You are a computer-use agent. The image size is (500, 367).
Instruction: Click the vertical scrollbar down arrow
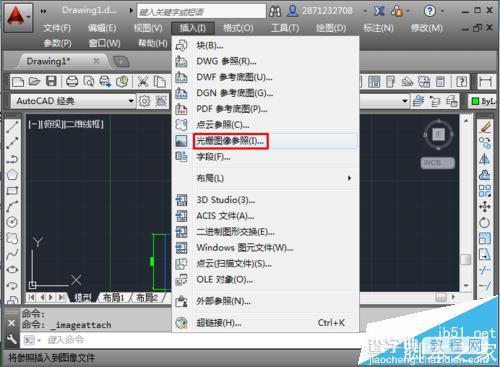(466, 286)
